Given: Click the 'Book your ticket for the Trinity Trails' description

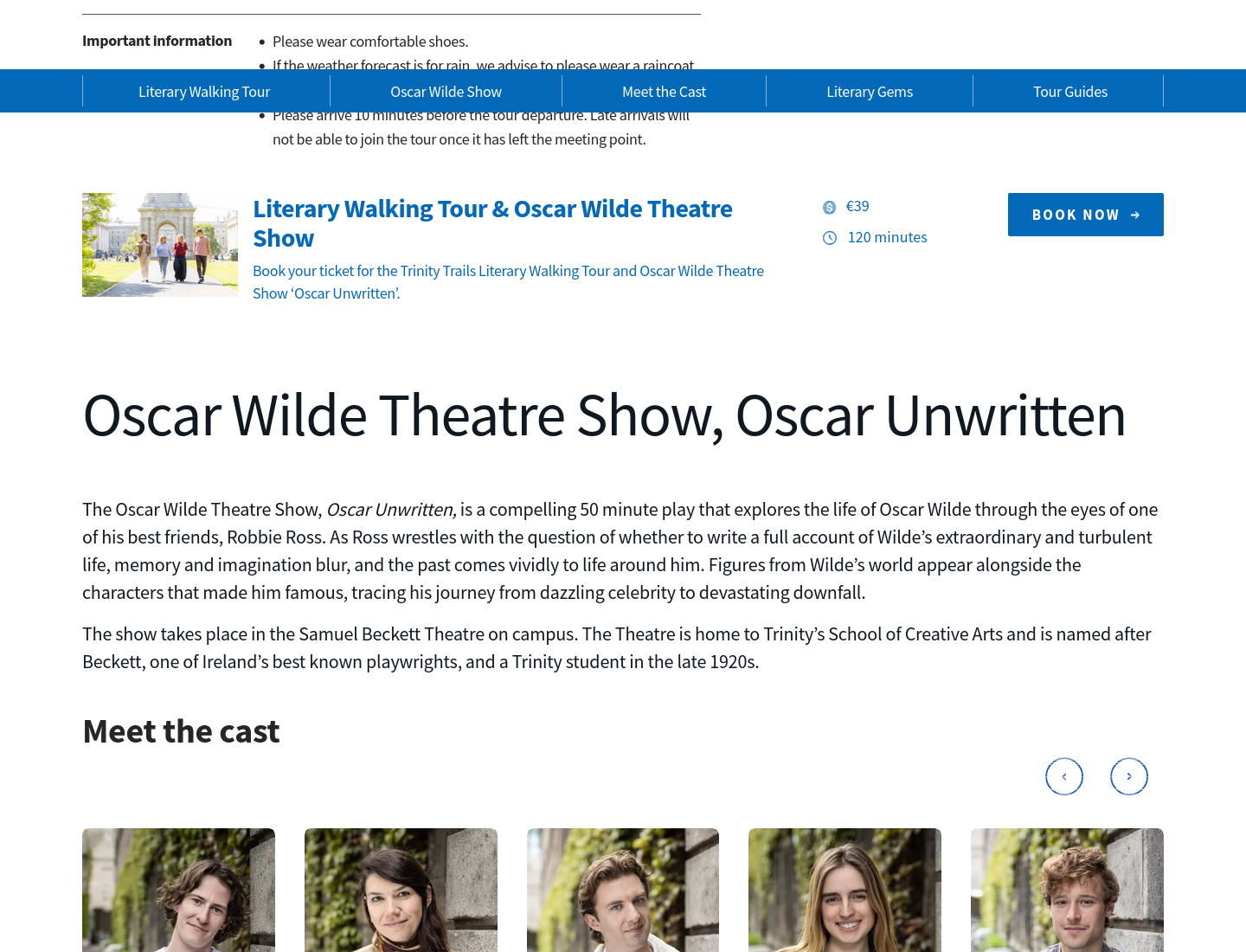Looking at the screenshot, I should pos(508,282).
